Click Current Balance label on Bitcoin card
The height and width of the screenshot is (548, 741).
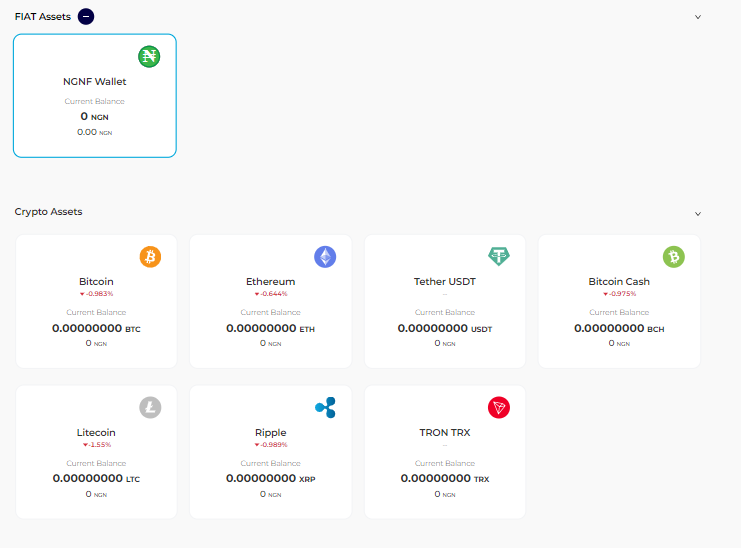(x=96, y=312)
